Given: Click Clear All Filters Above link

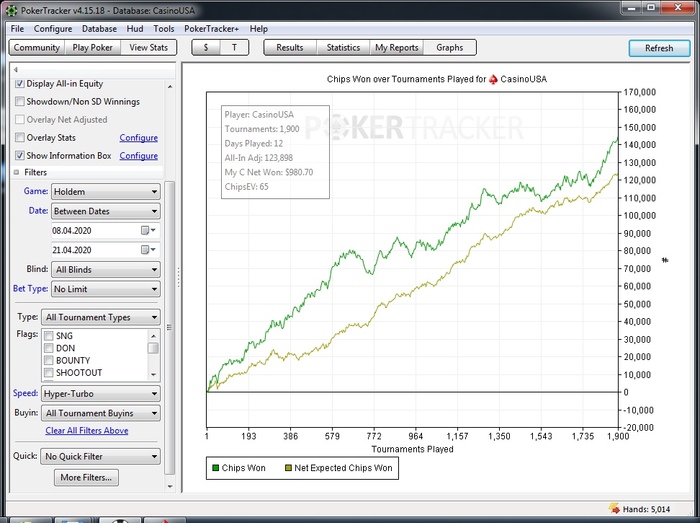Looking at the screenshot, I should coord(87,431).
